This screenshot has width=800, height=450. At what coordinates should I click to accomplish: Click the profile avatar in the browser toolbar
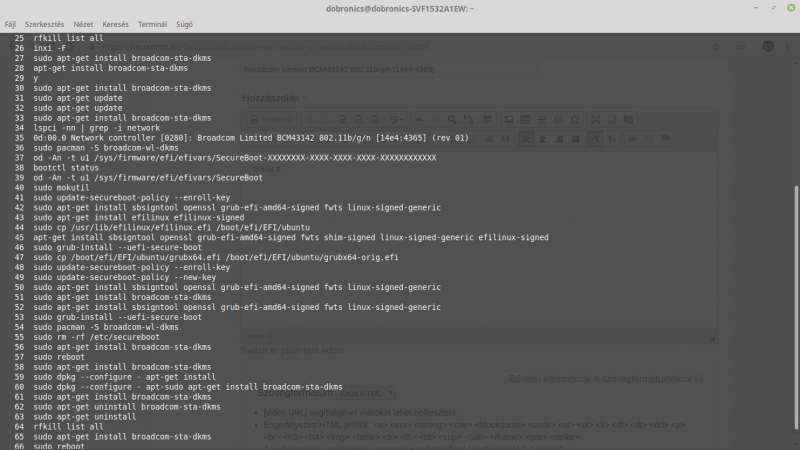point(768,46)
